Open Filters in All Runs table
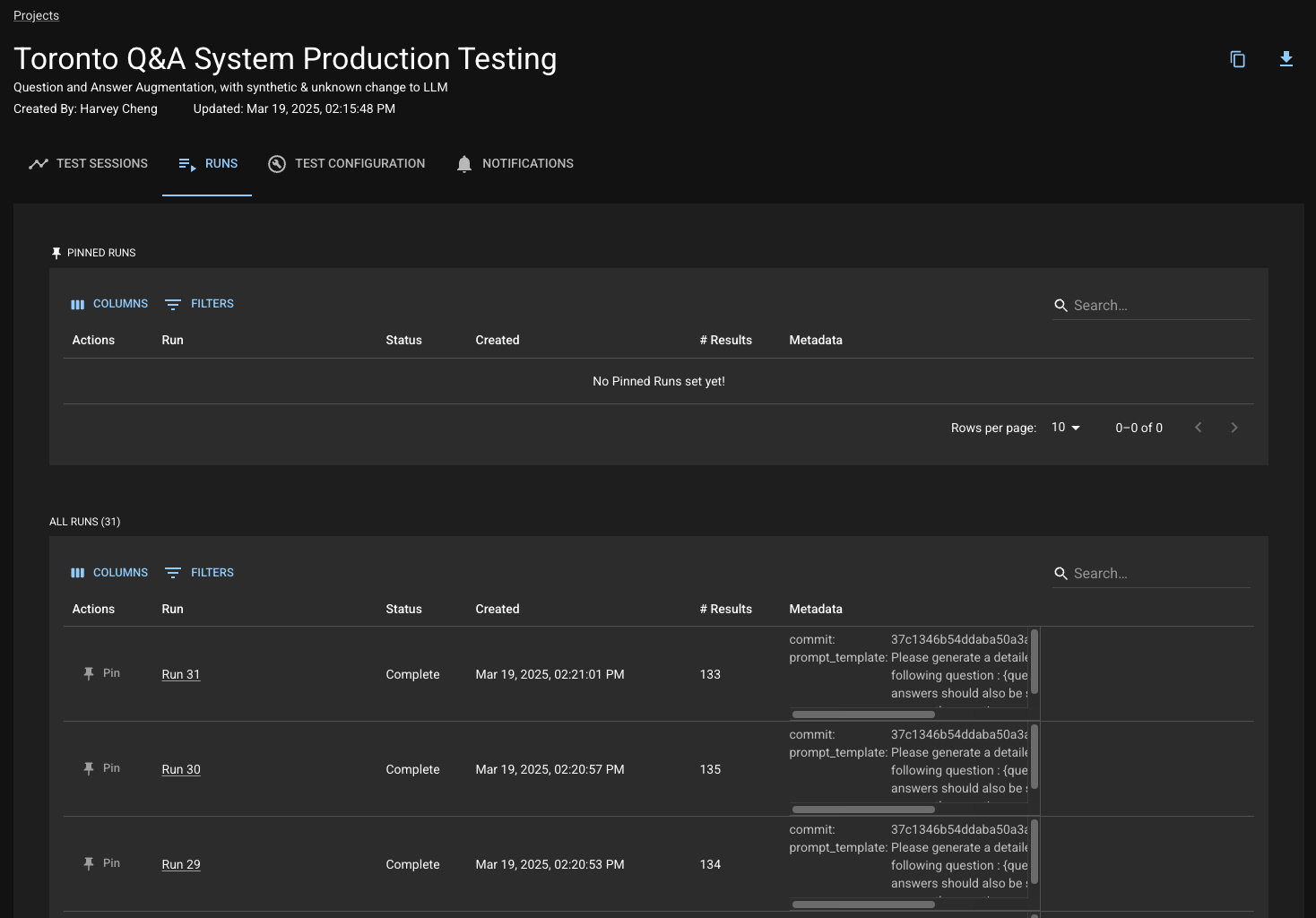The height and width of the screenshot is (918, 1316). [199, 573]
